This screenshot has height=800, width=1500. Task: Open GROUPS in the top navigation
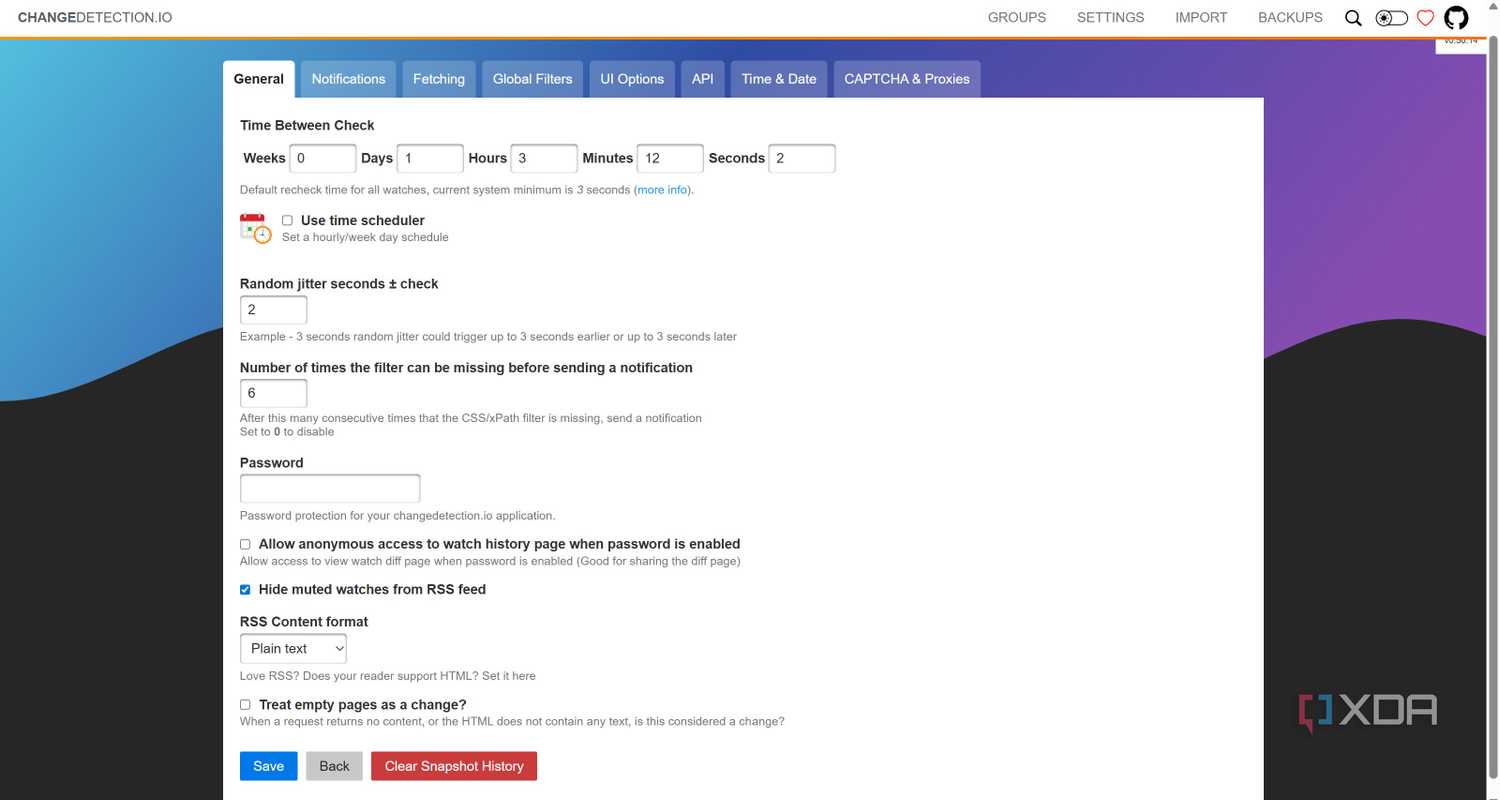tap(1017, 18)
